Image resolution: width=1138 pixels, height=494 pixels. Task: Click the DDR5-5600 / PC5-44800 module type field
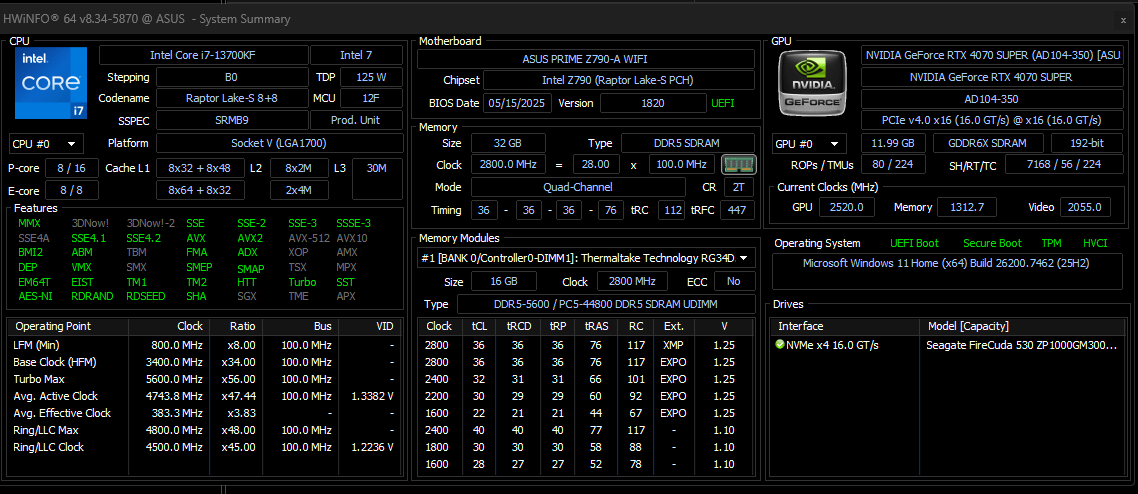pyautogui.click(x=606, y=304)
